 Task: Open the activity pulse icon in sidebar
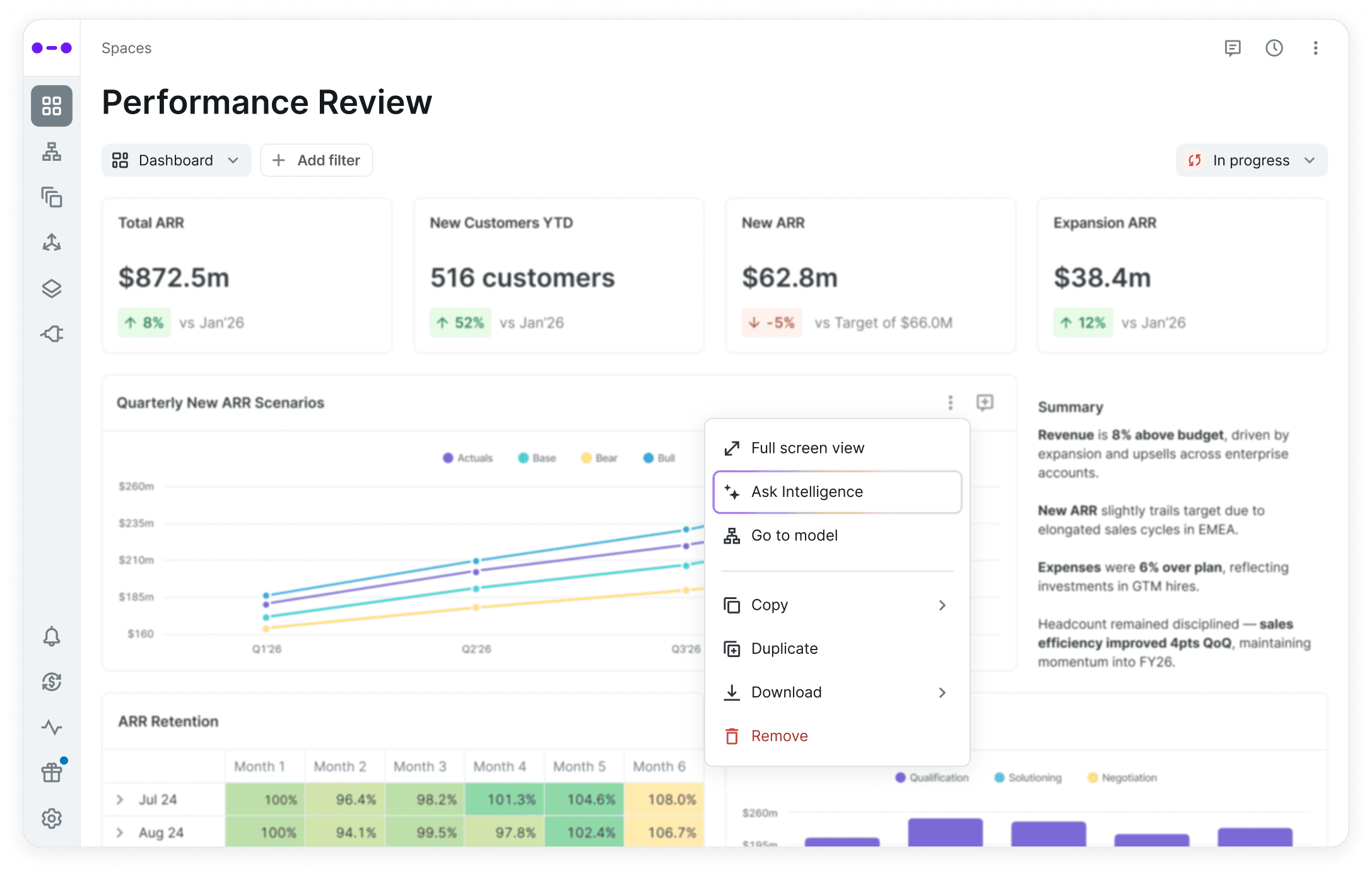coord(52,727)
